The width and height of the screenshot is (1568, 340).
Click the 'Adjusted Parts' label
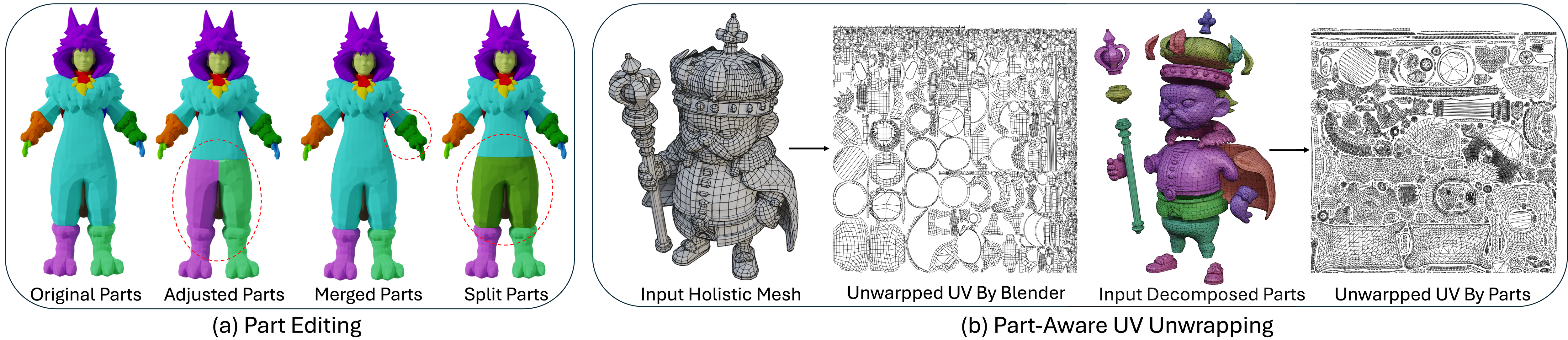(x=224, y=295)
